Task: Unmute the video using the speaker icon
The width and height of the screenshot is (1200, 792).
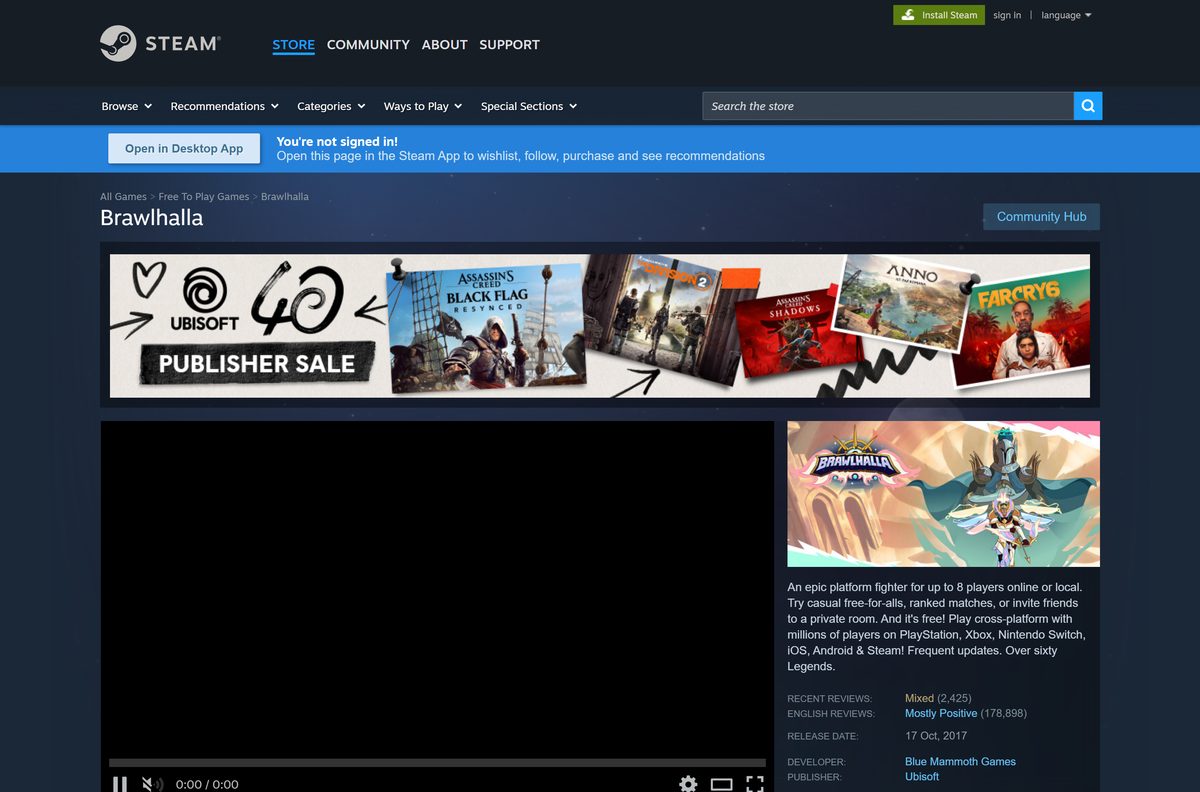Action: 151,784
